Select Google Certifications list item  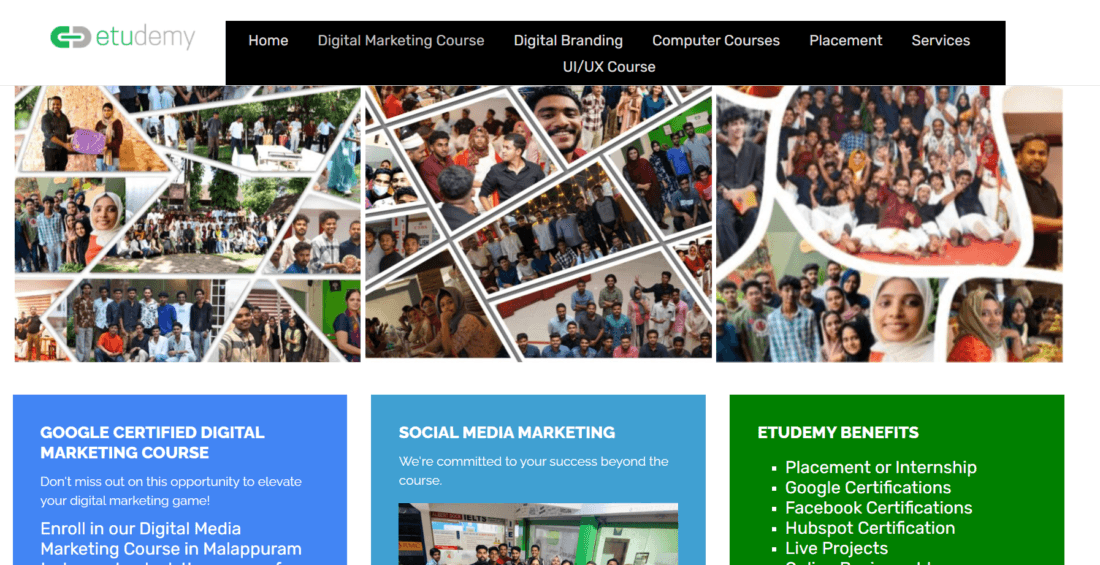(868, 488)
